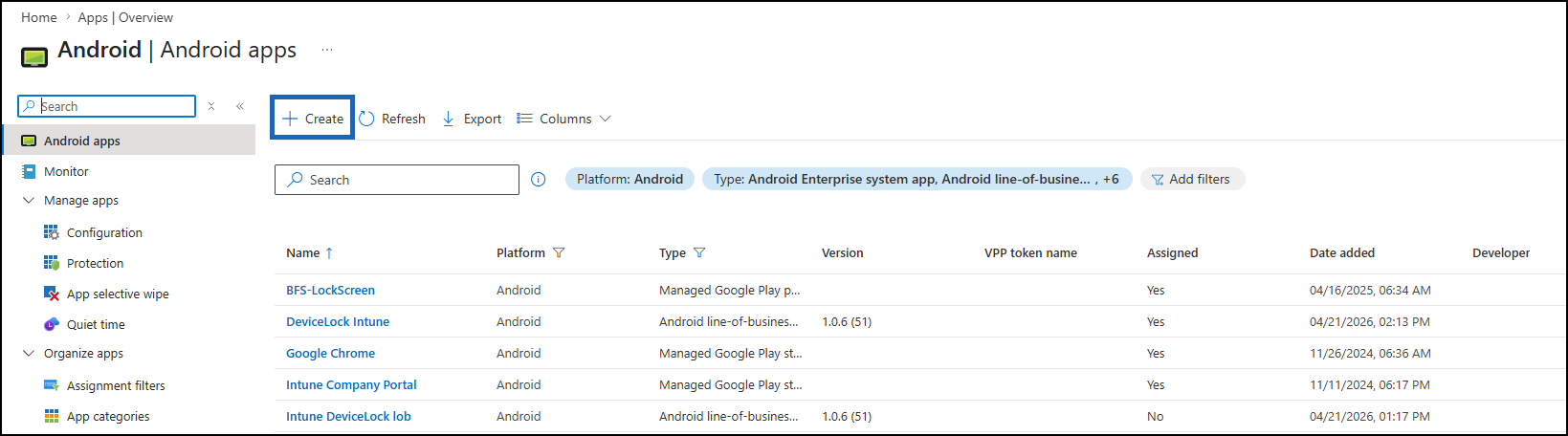The width and height of the screenshot is (1568, 436).
Task: Click the Android apps sidebar icon
Action: click(29, 141)
